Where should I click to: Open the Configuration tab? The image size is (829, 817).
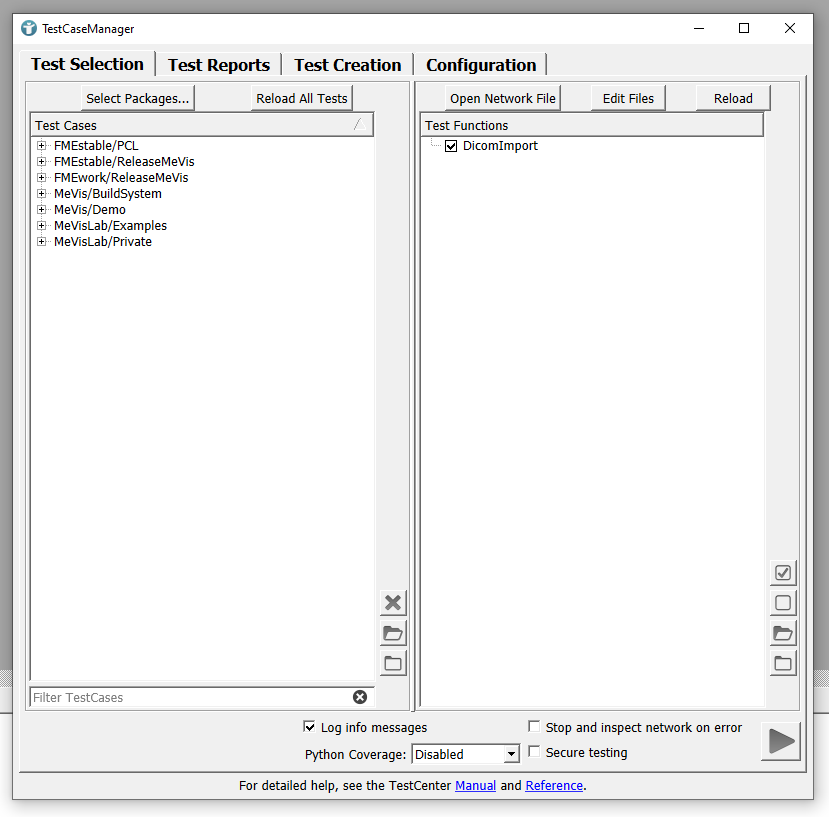click(x=481, y=65)
